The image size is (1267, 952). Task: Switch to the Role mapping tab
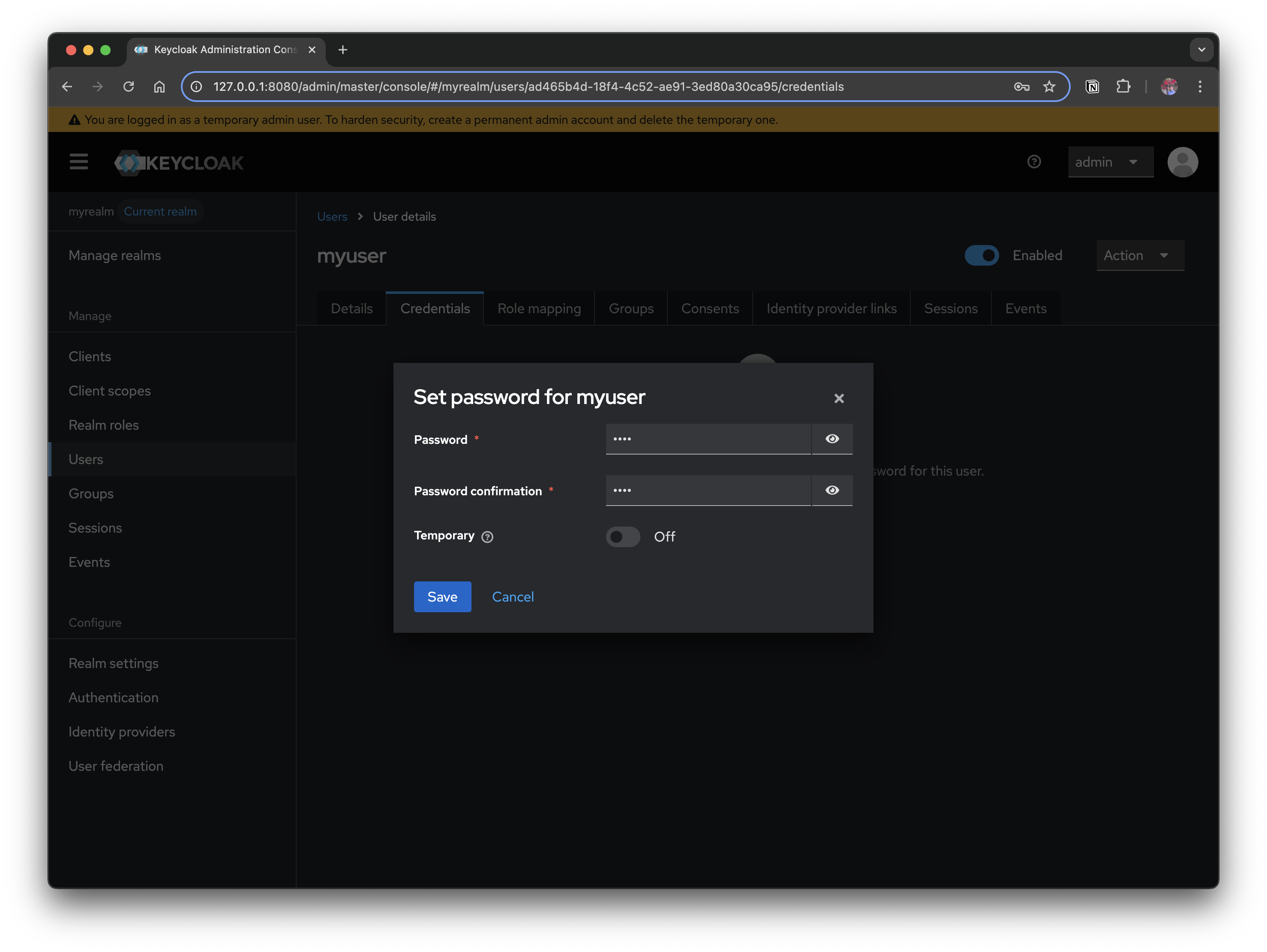(x=538, y=308)
